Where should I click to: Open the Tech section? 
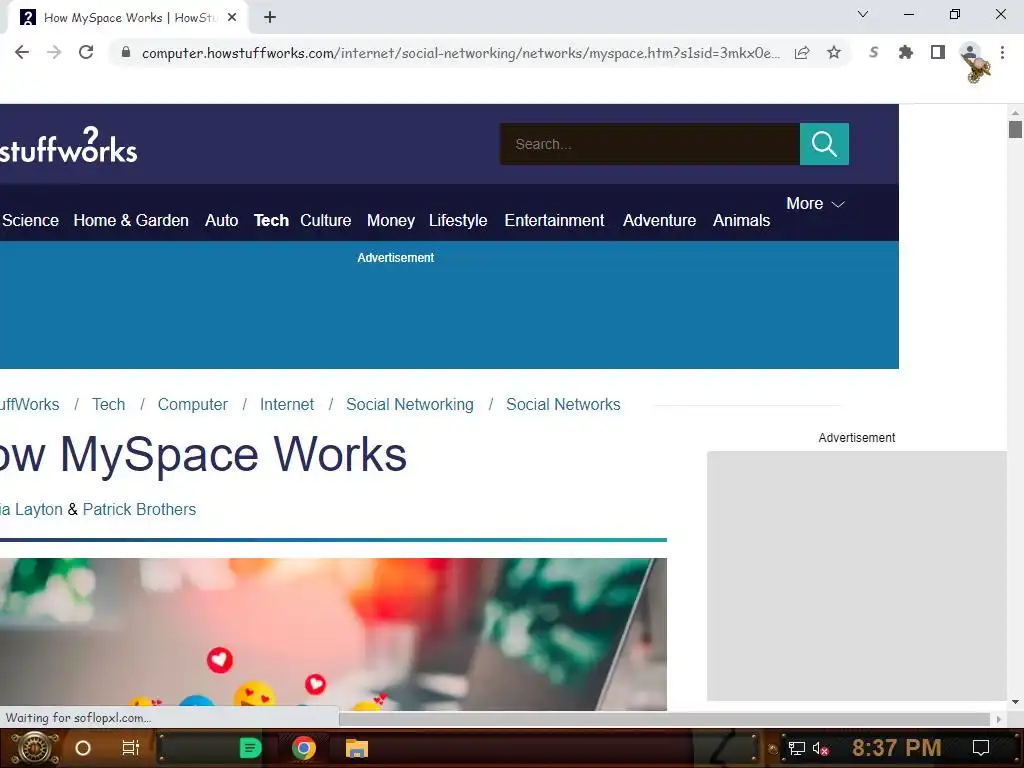click(271, 221)
